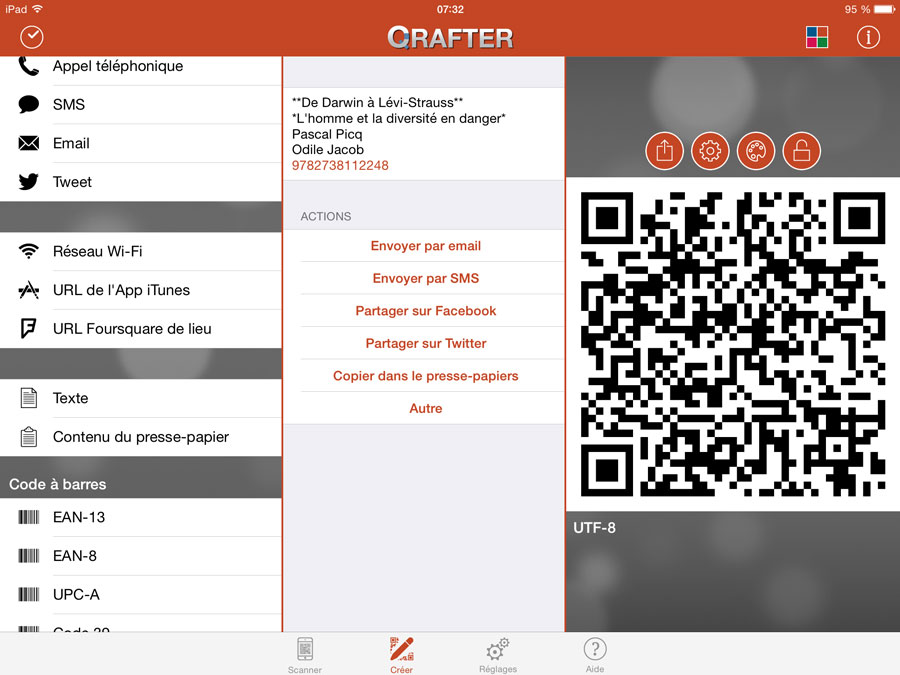Screen dimensions: 900x675
Task: Select the UPC-A barcode icon
Action: [x=29, y=594]
